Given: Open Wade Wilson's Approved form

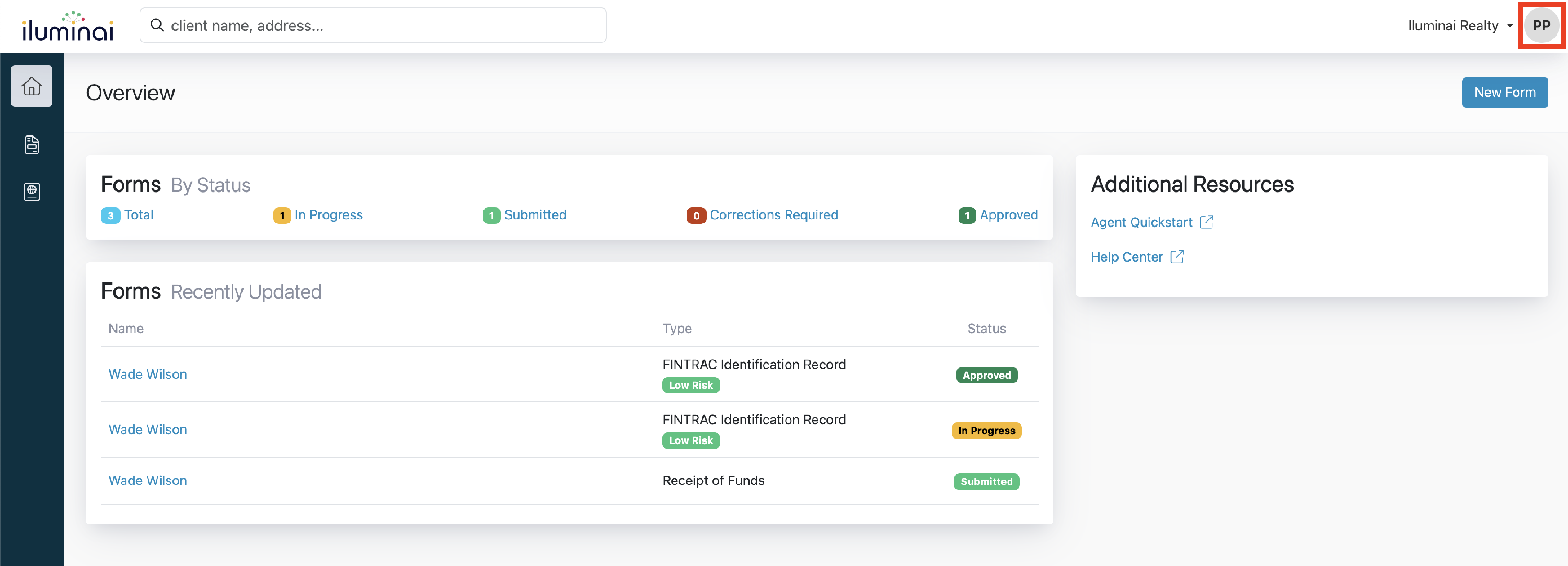Looking at the screenshot, I should [147, 374].
